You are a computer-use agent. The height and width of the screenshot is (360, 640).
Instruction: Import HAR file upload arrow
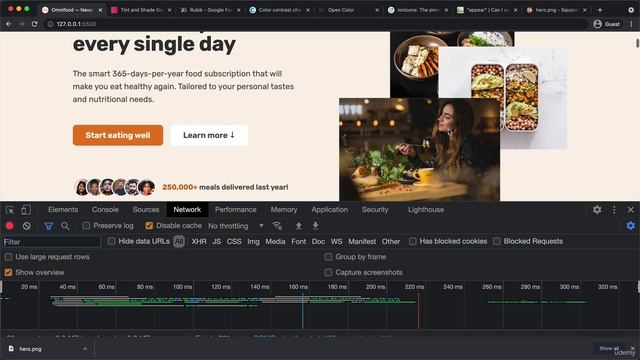pos(298,226)
